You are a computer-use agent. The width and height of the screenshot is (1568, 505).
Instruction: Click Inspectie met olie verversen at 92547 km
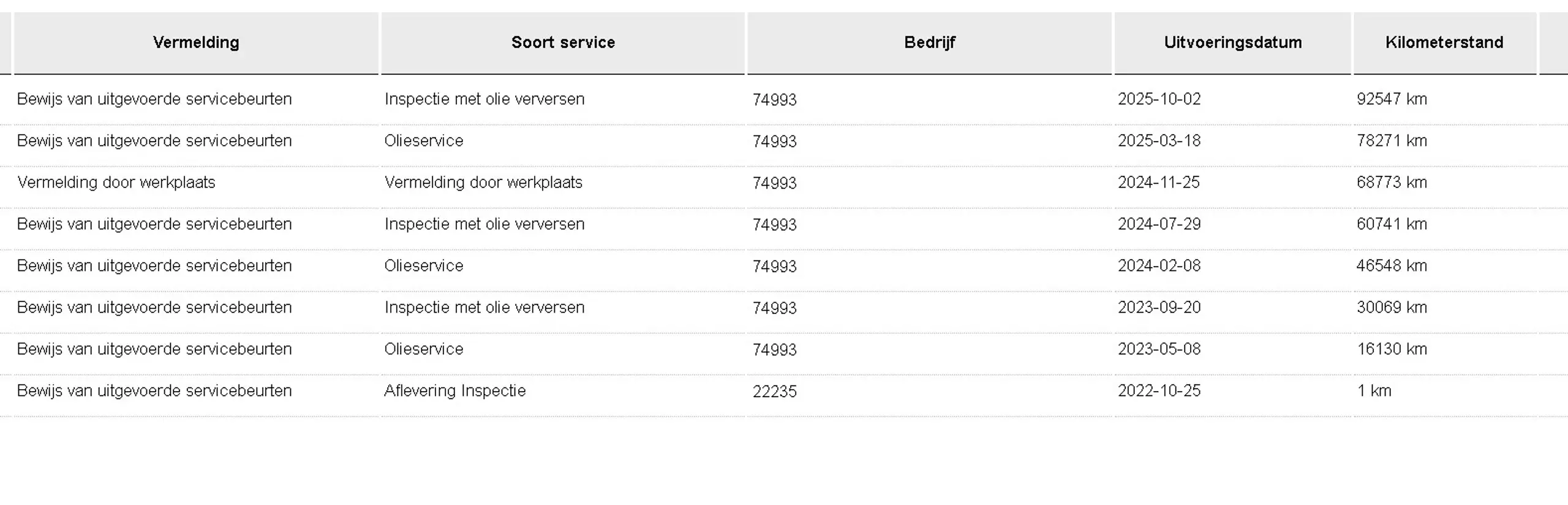tap(484, 99)
